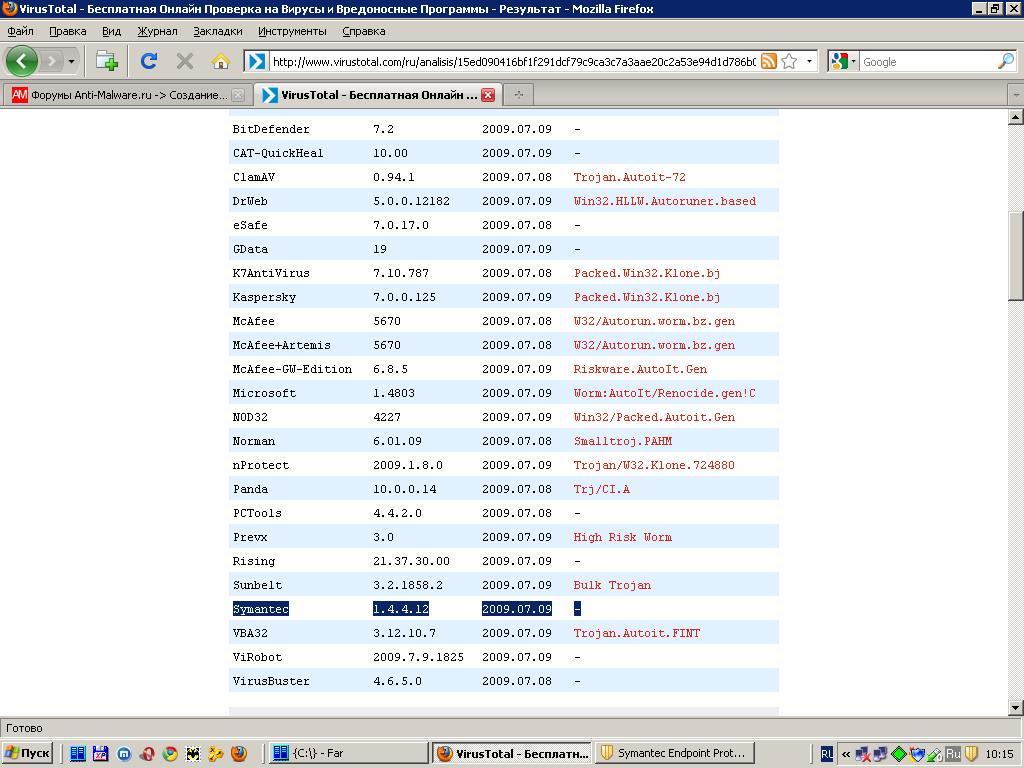Go to the Home page icon
The width and height of the screenshot is (1024, 768).
[221, 61]
